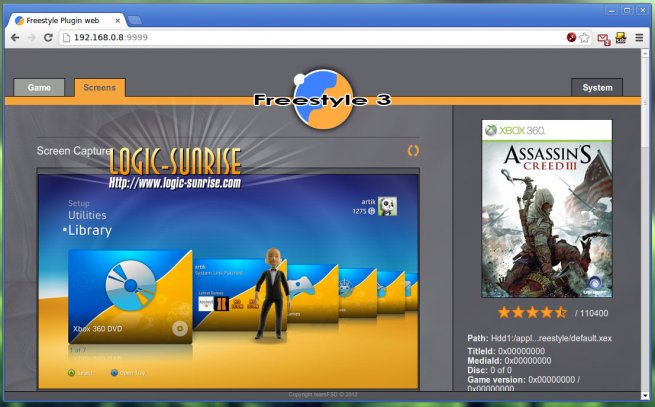Click the Assassin's Creed III cover art

coord(547,209)
